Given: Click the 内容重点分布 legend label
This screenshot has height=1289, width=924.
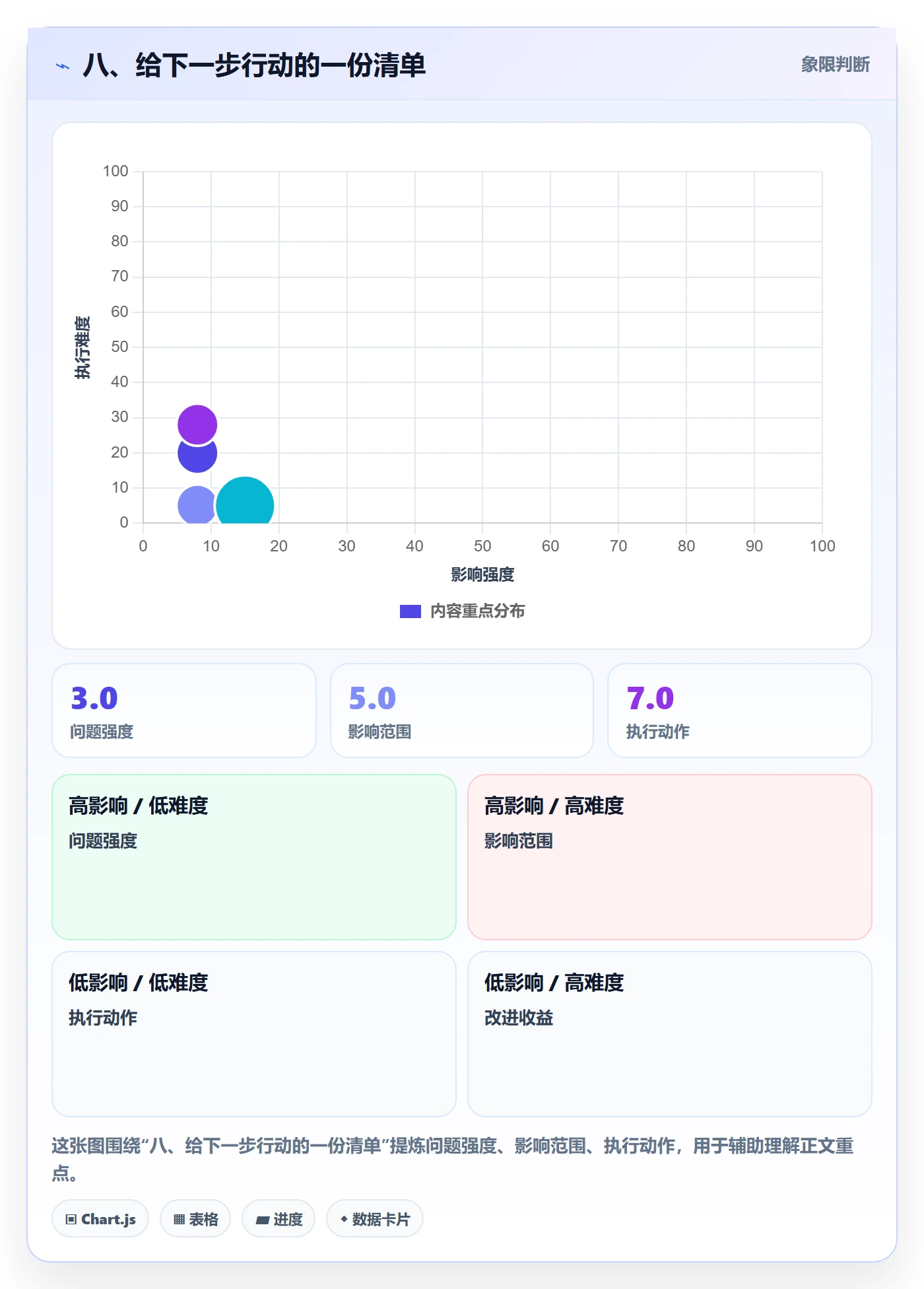Looking at the screenshot, I should click(x=478, y=611).
